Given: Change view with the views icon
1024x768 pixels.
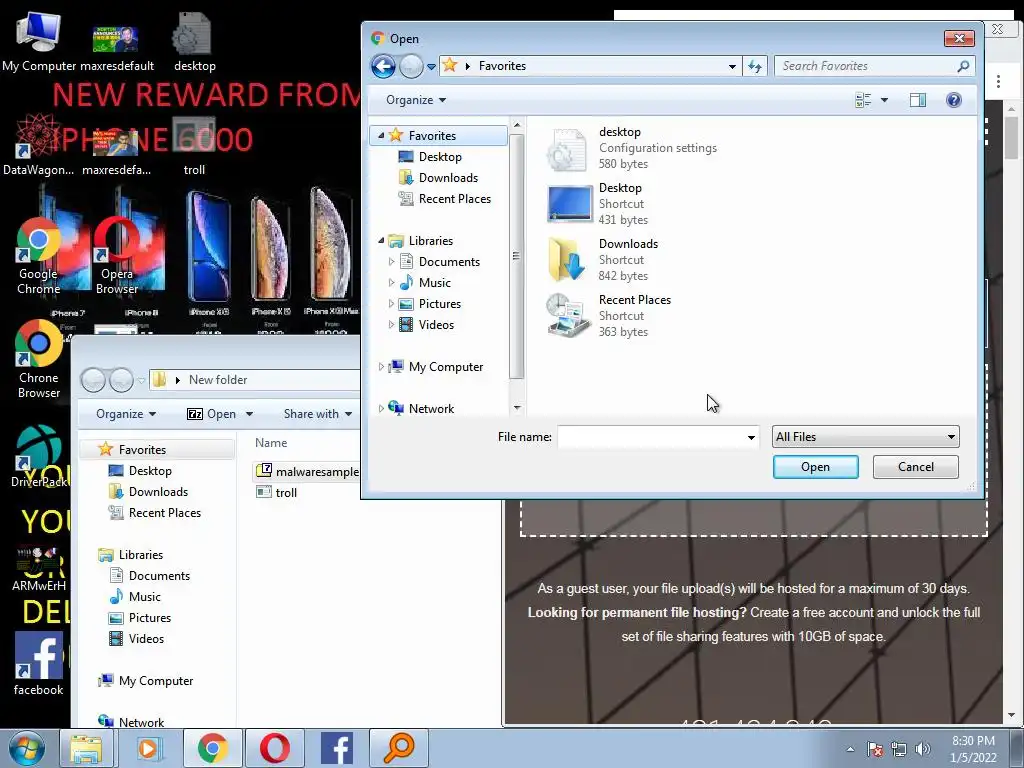Looking at the screenshot, I should click(863, 100).
